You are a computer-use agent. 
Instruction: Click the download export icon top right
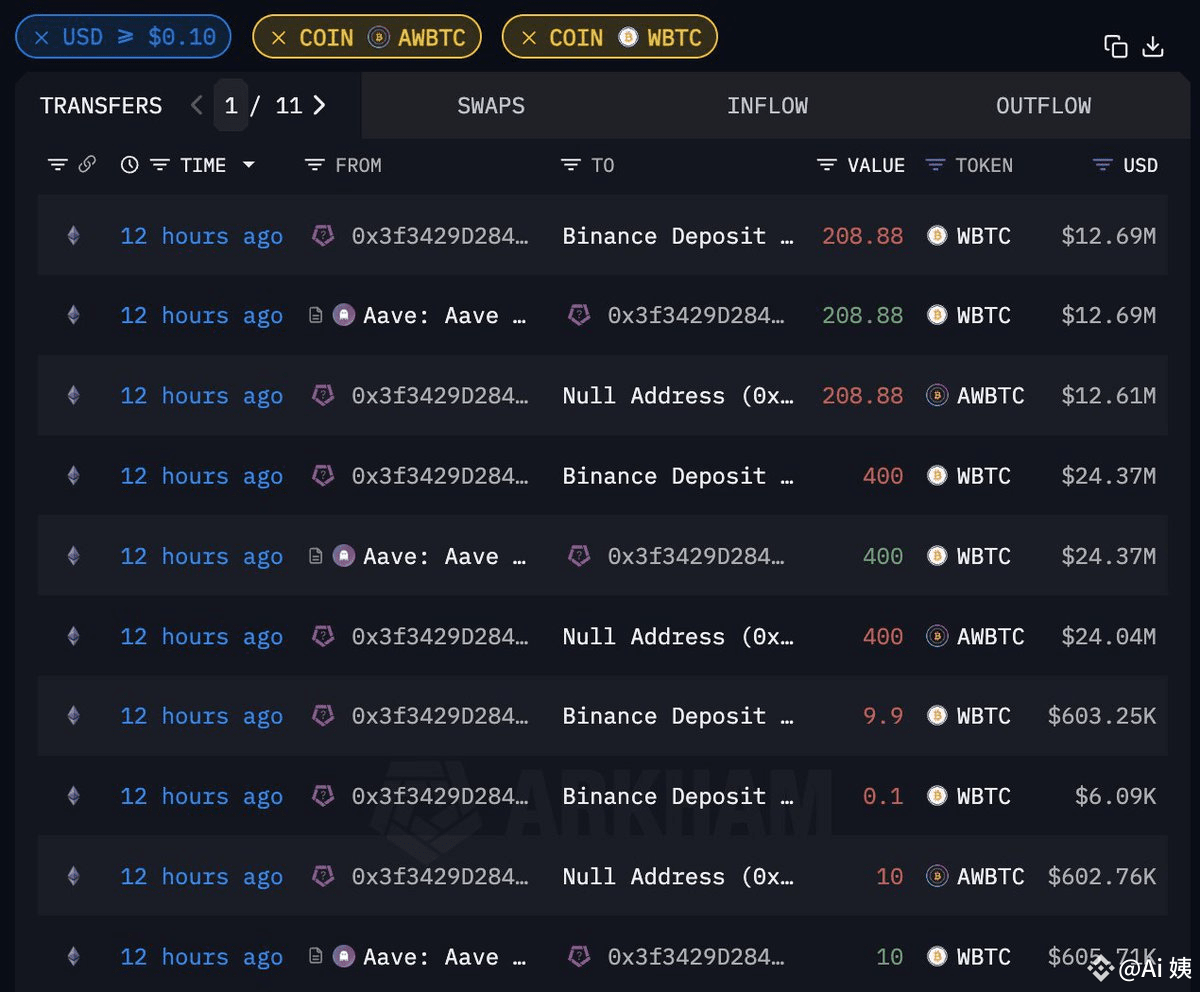(x=1154, y=46)
